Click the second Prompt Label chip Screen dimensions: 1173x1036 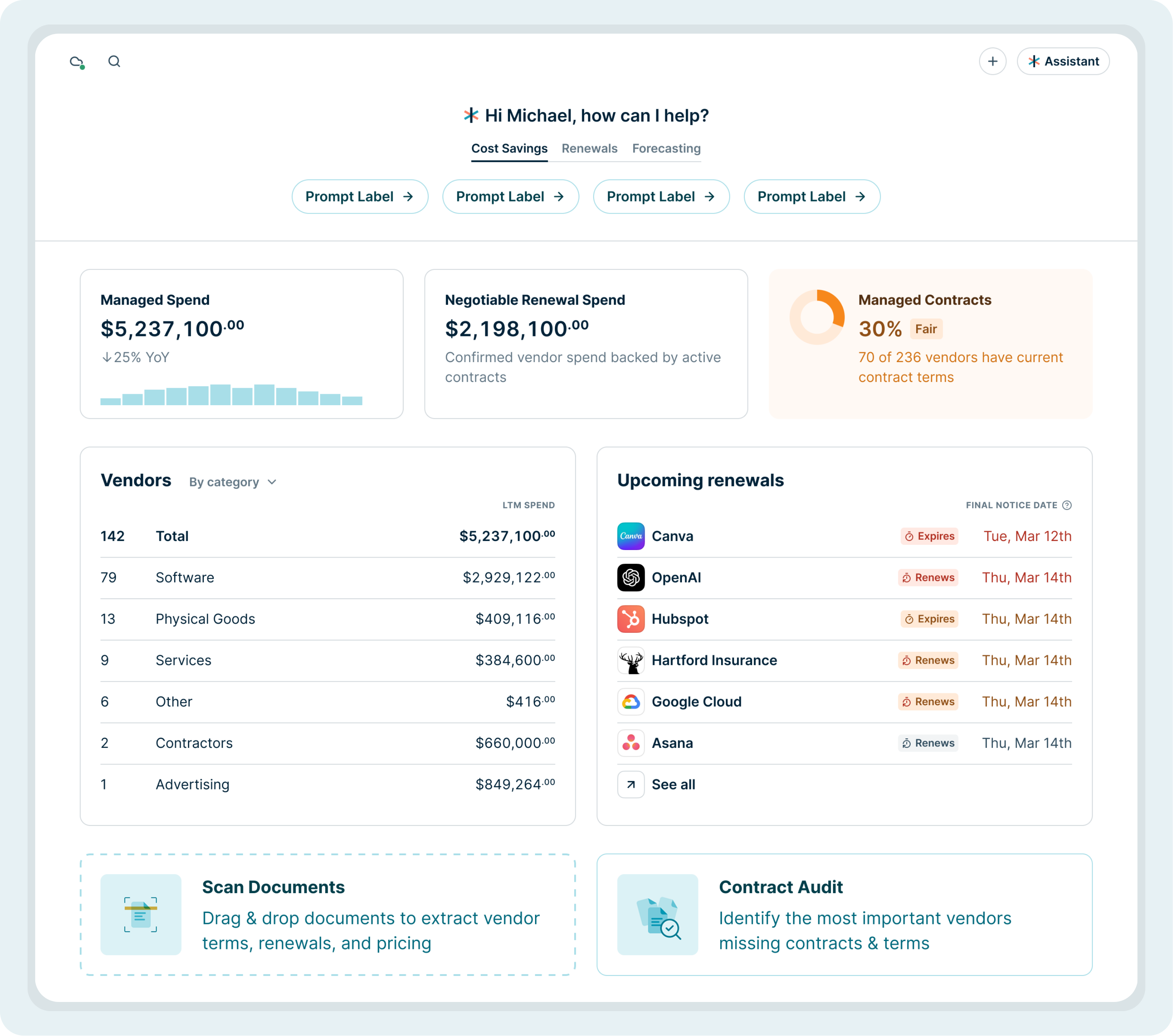pyautogui.click(x=510, y=197)
